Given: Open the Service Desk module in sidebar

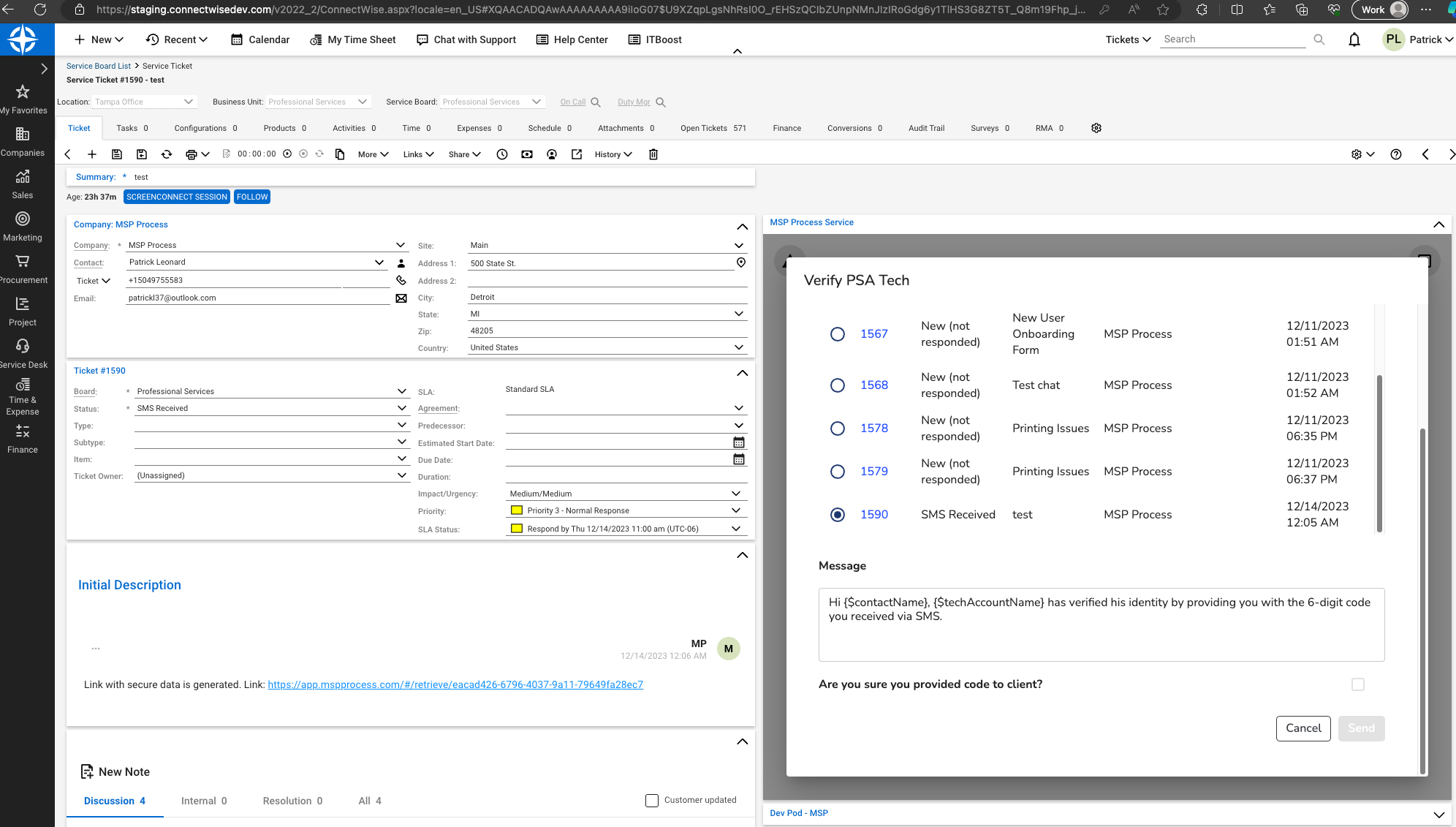Looking at the screenshot, I should (24, 352).
